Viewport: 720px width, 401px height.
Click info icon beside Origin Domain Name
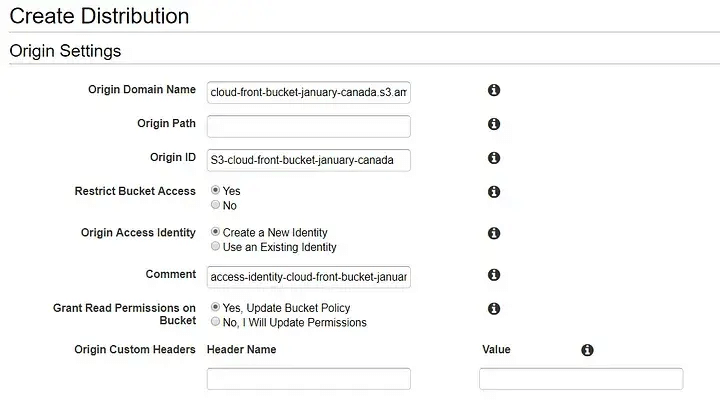(x=493, y=91)
